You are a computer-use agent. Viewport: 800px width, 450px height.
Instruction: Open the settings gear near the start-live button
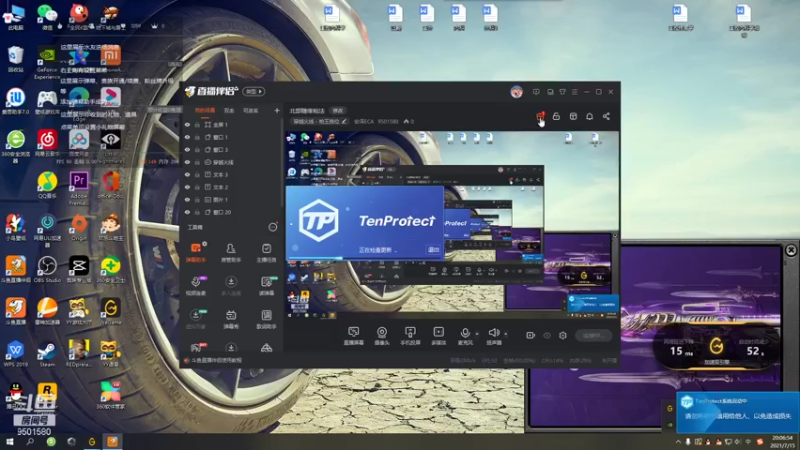tap(563, 335)
